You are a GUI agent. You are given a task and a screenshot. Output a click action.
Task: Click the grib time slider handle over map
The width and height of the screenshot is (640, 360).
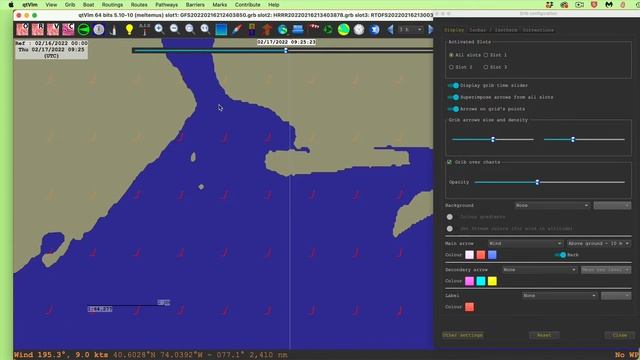coord(286,51)
